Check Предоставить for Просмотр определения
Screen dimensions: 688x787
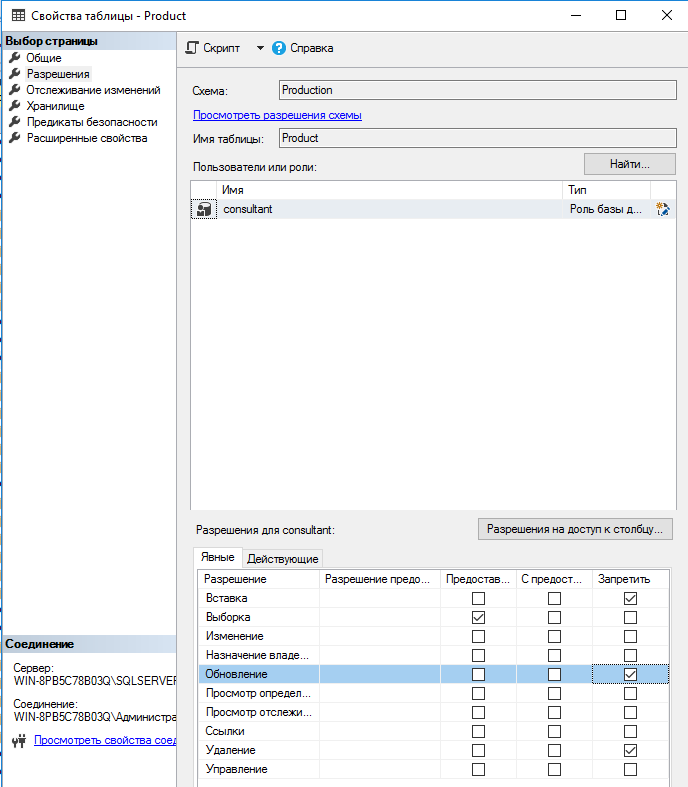[478, 693]
